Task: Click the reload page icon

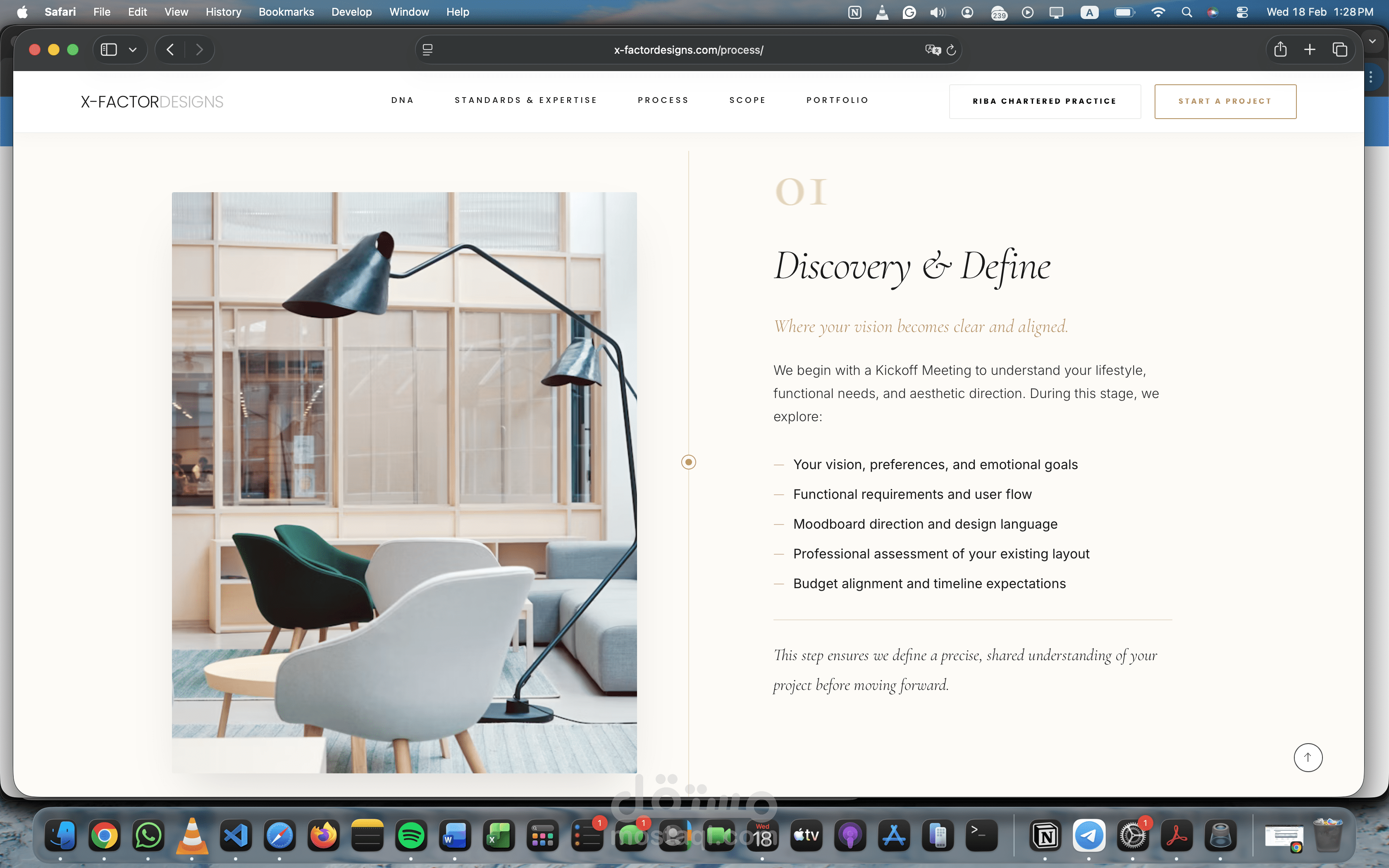Action: click(951, 50)
